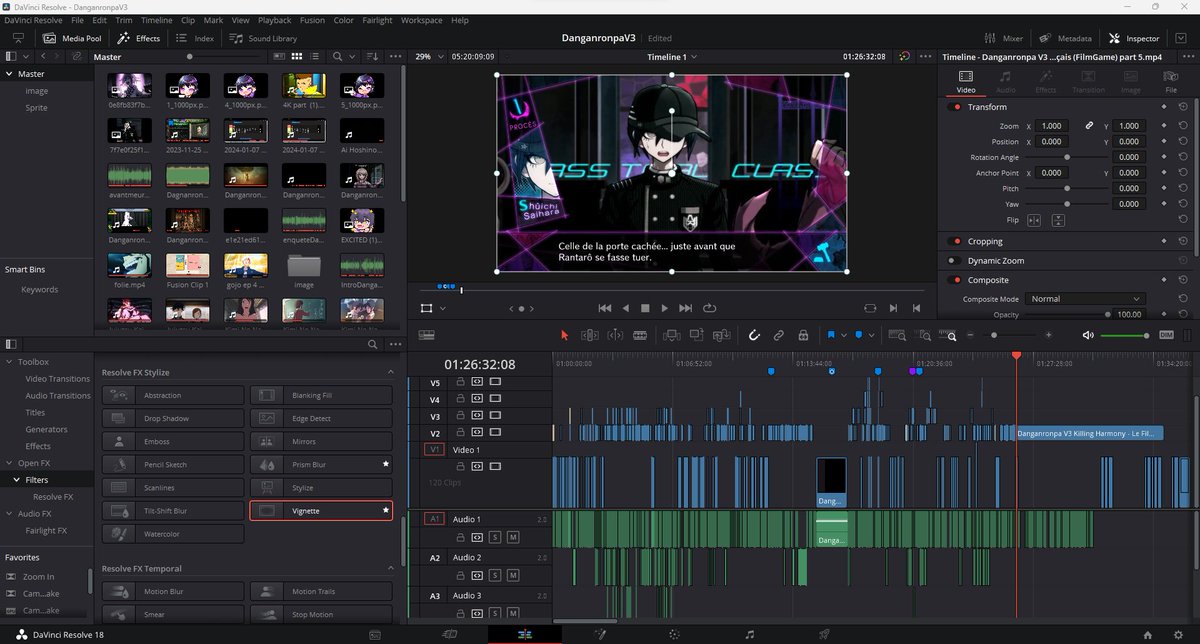The image size is (1200, 644).
Task: Open the Fairlight menu
Action: pos(377,20)
